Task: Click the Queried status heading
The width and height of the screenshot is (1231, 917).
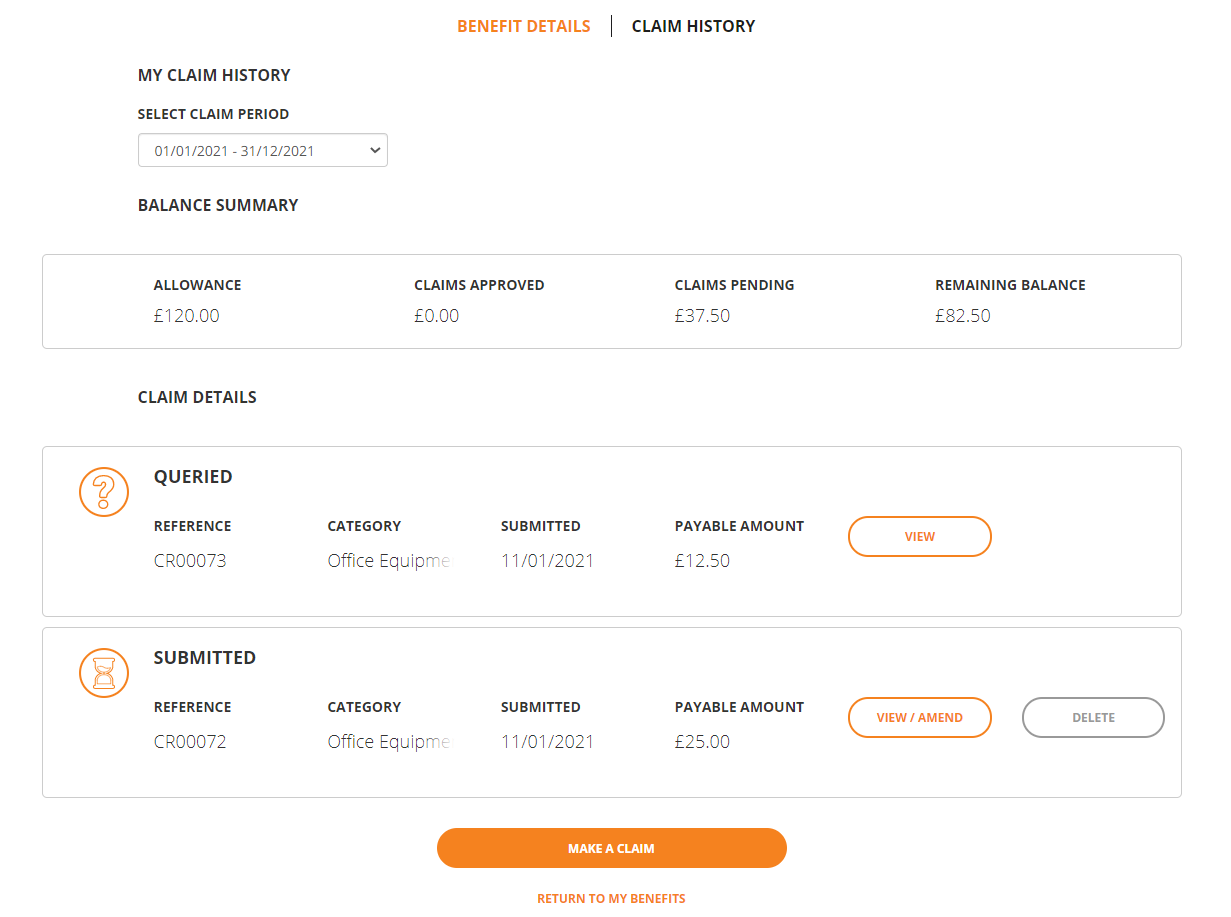Action: 193,477
